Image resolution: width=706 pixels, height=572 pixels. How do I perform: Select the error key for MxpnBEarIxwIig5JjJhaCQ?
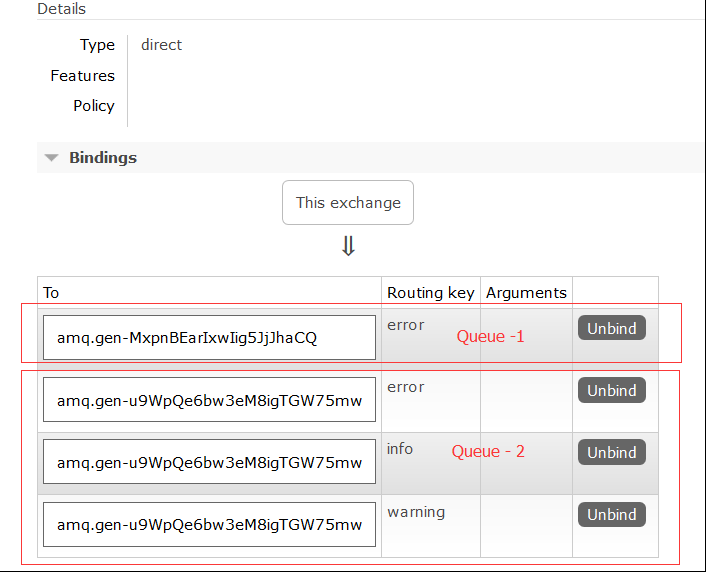(x=406, y=325)
